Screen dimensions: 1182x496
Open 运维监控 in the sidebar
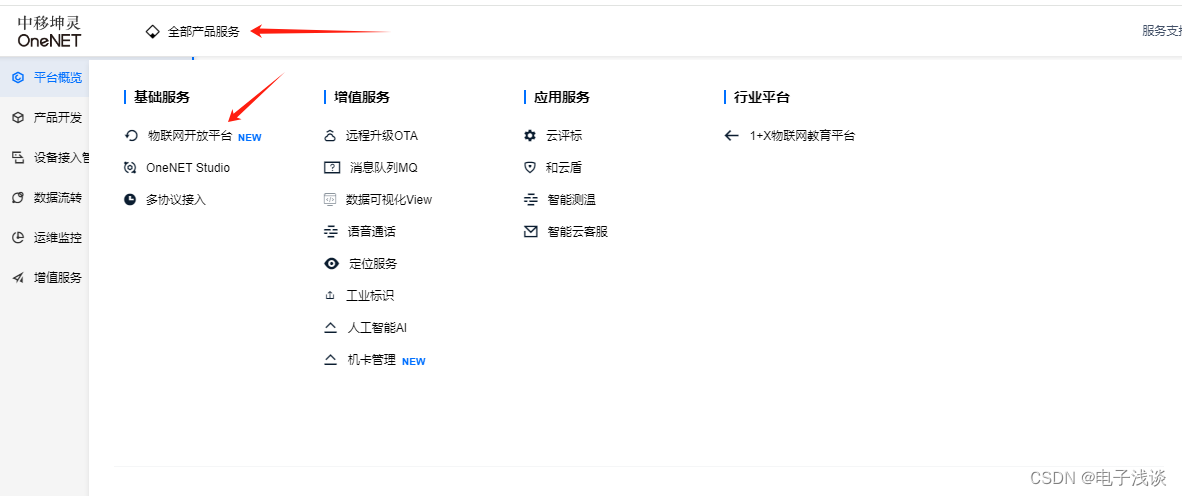58,237
